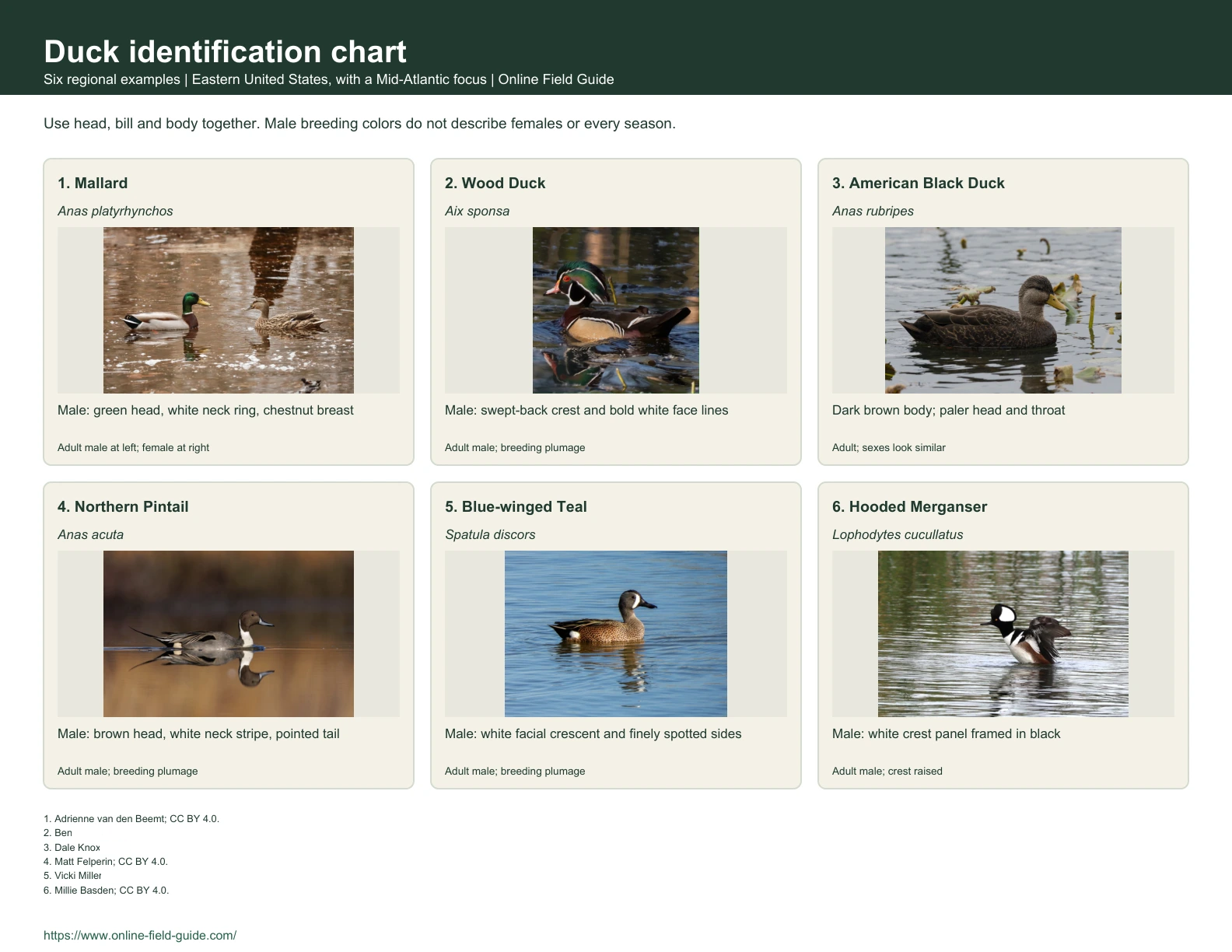Click the Mallard pair photo

coord(229,310)
